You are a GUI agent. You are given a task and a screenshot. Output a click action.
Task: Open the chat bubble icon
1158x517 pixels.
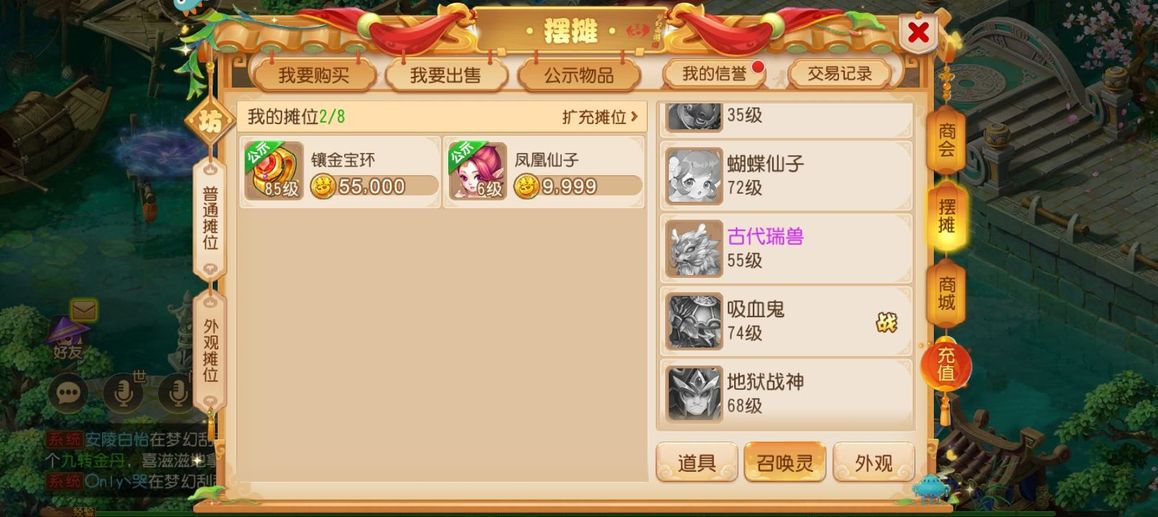click(x=68, y=394)
